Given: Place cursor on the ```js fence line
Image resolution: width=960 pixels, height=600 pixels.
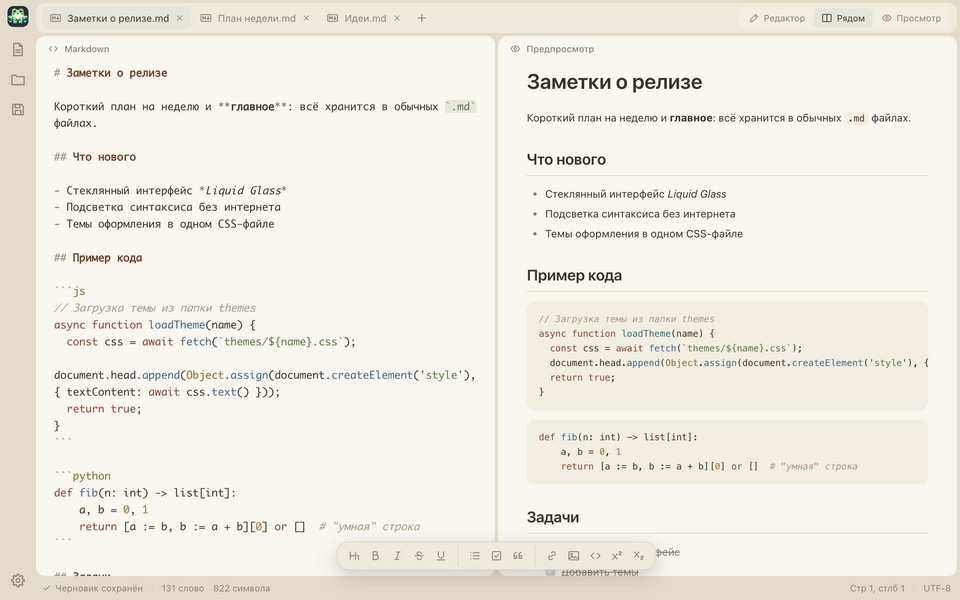Looking at the screenshot, I should tap(70, 291).
